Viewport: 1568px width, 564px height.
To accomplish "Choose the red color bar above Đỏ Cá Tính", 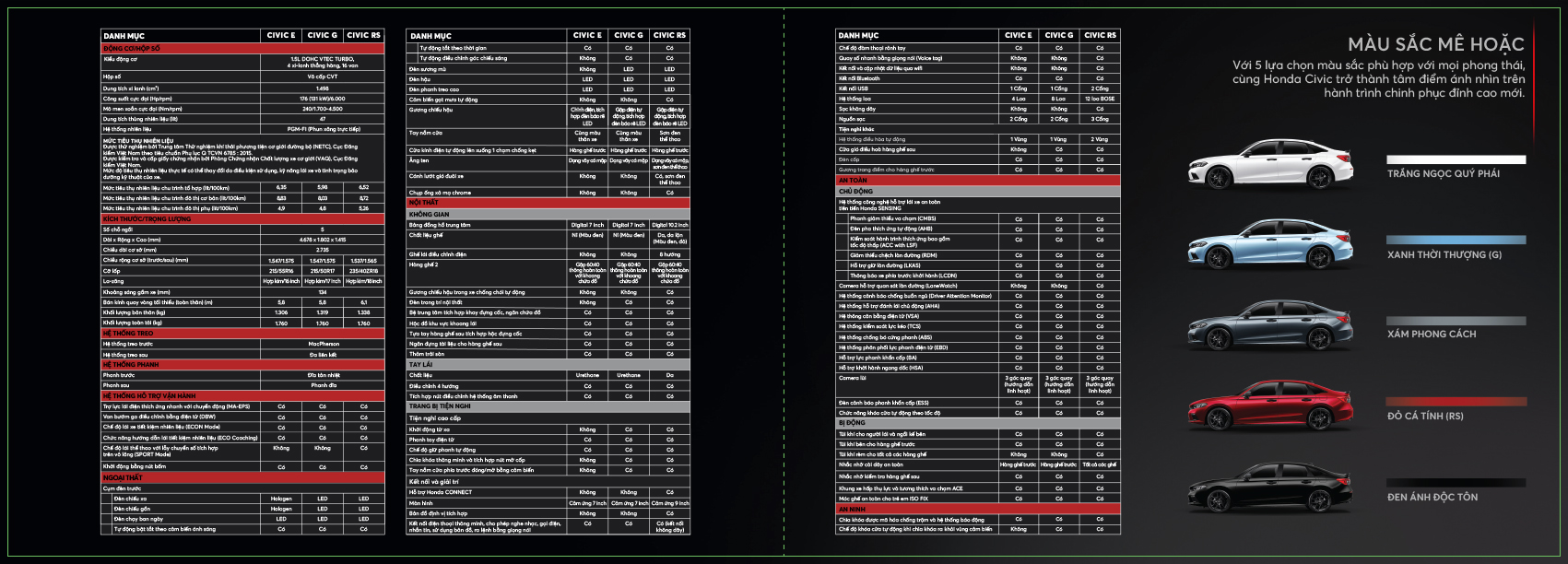I will tap(1456, 401).
